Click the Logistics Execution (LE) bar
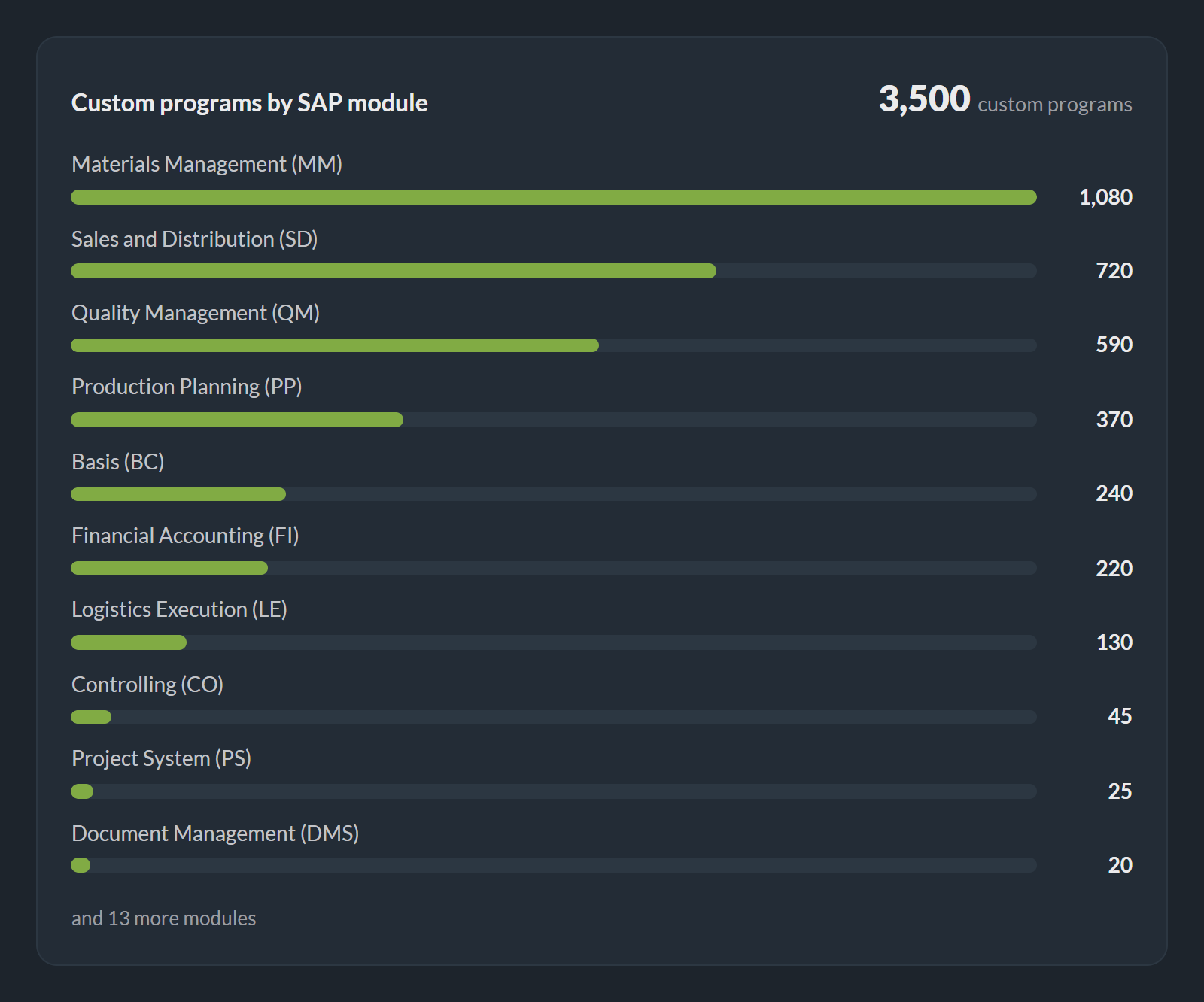The height and width of the screenshot is (1002, 1204). tap(554, 642)
